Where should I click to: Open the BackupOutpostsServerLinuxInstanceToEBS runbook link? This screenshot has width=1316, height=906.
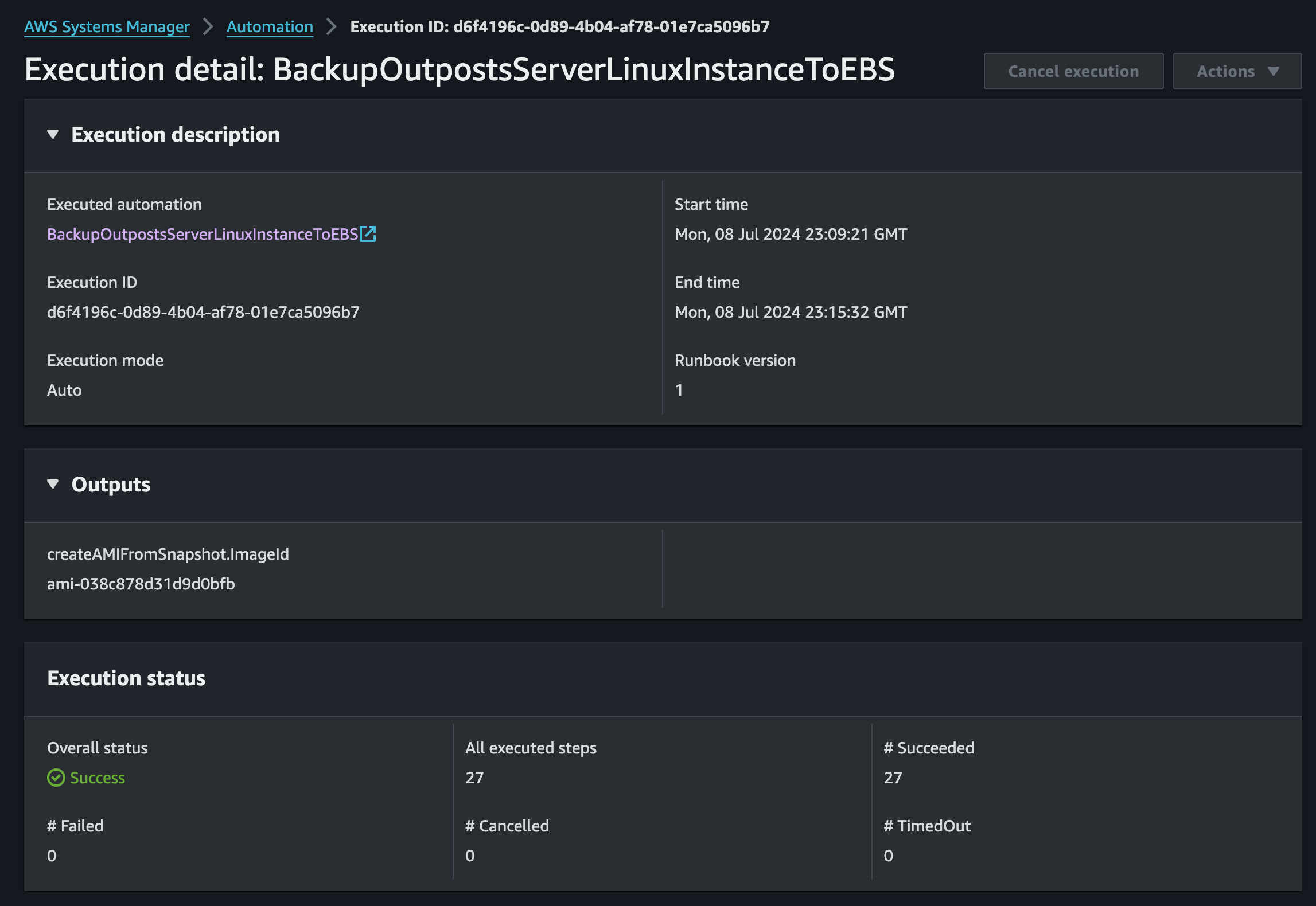(203, 234)
